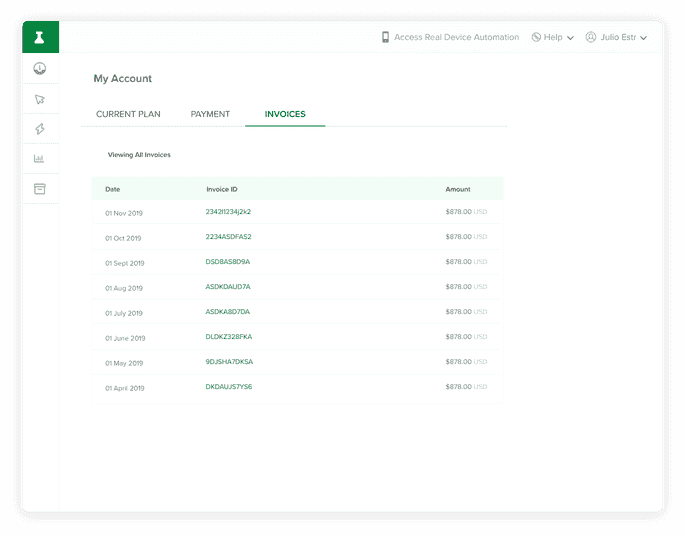Open invoice DLDKZ328FKA
The height and width of the screenshot is (536, 685).
point(229,337)
